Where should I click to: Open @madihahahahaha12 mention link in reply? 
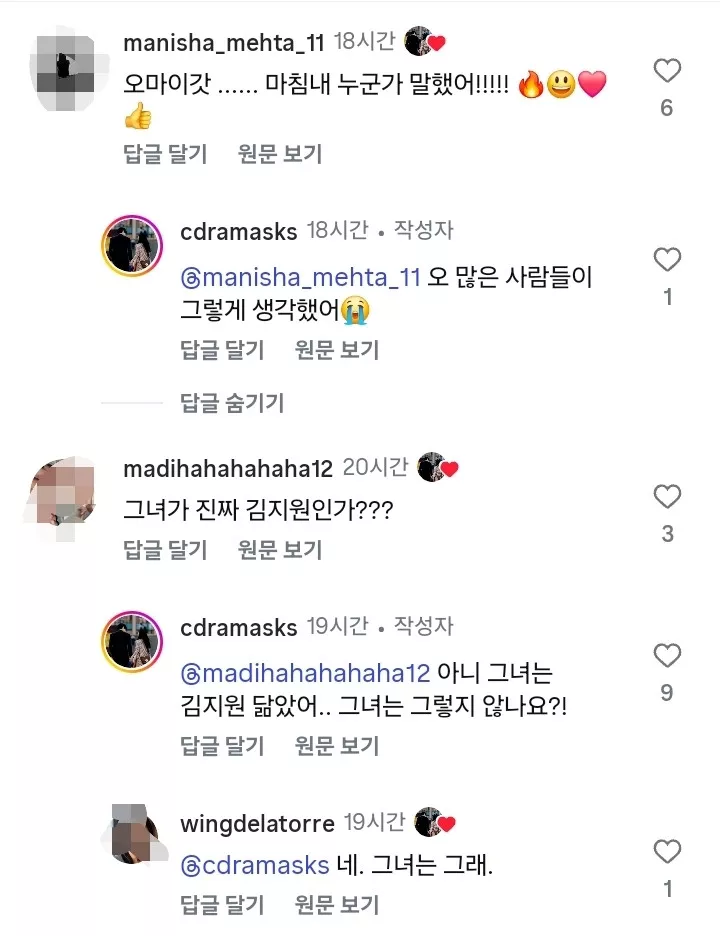pos(305,673)
